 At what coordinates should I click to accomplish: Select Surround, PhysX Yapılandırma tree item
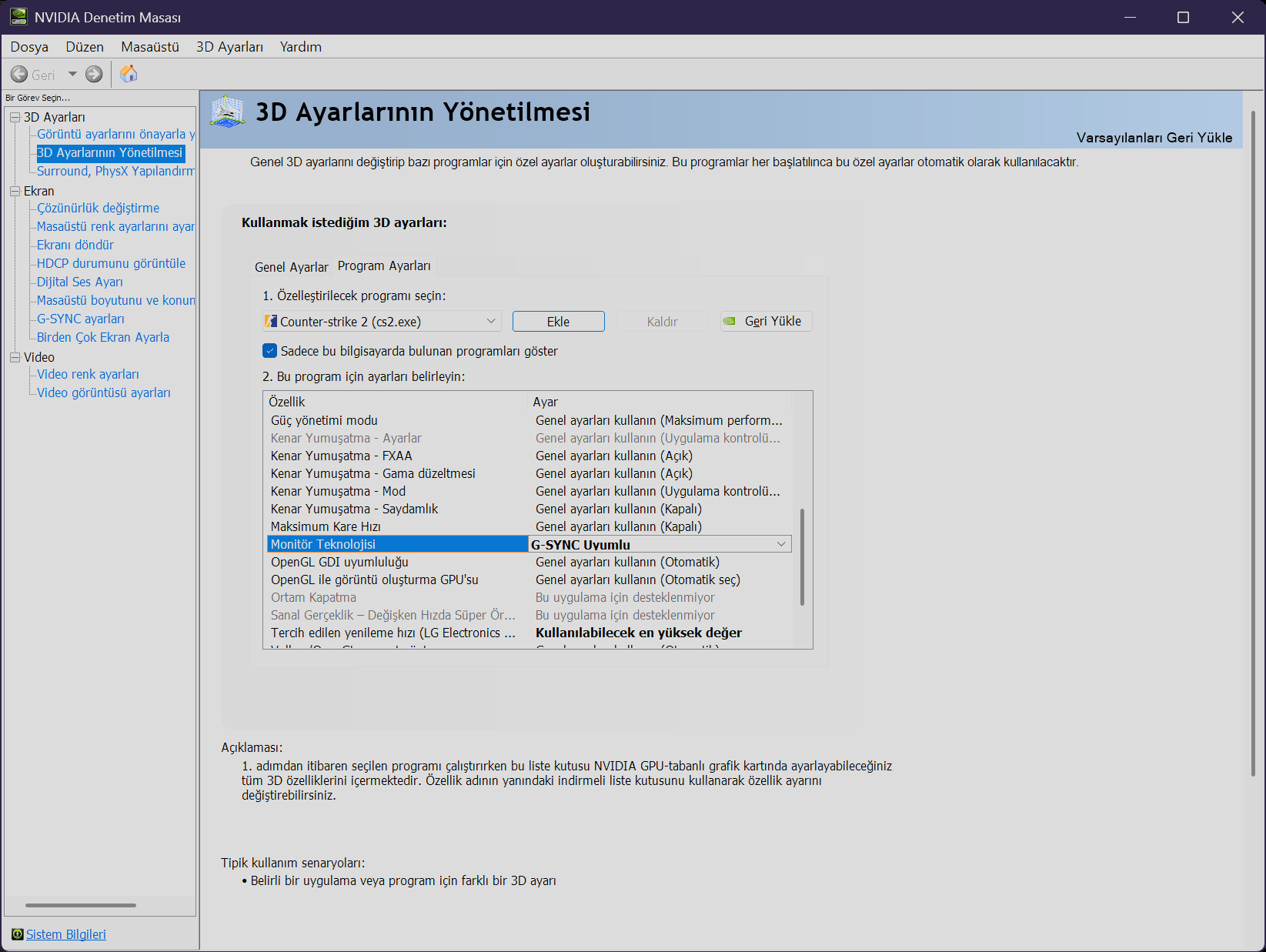pyautogui.click(x=115, y=171)
